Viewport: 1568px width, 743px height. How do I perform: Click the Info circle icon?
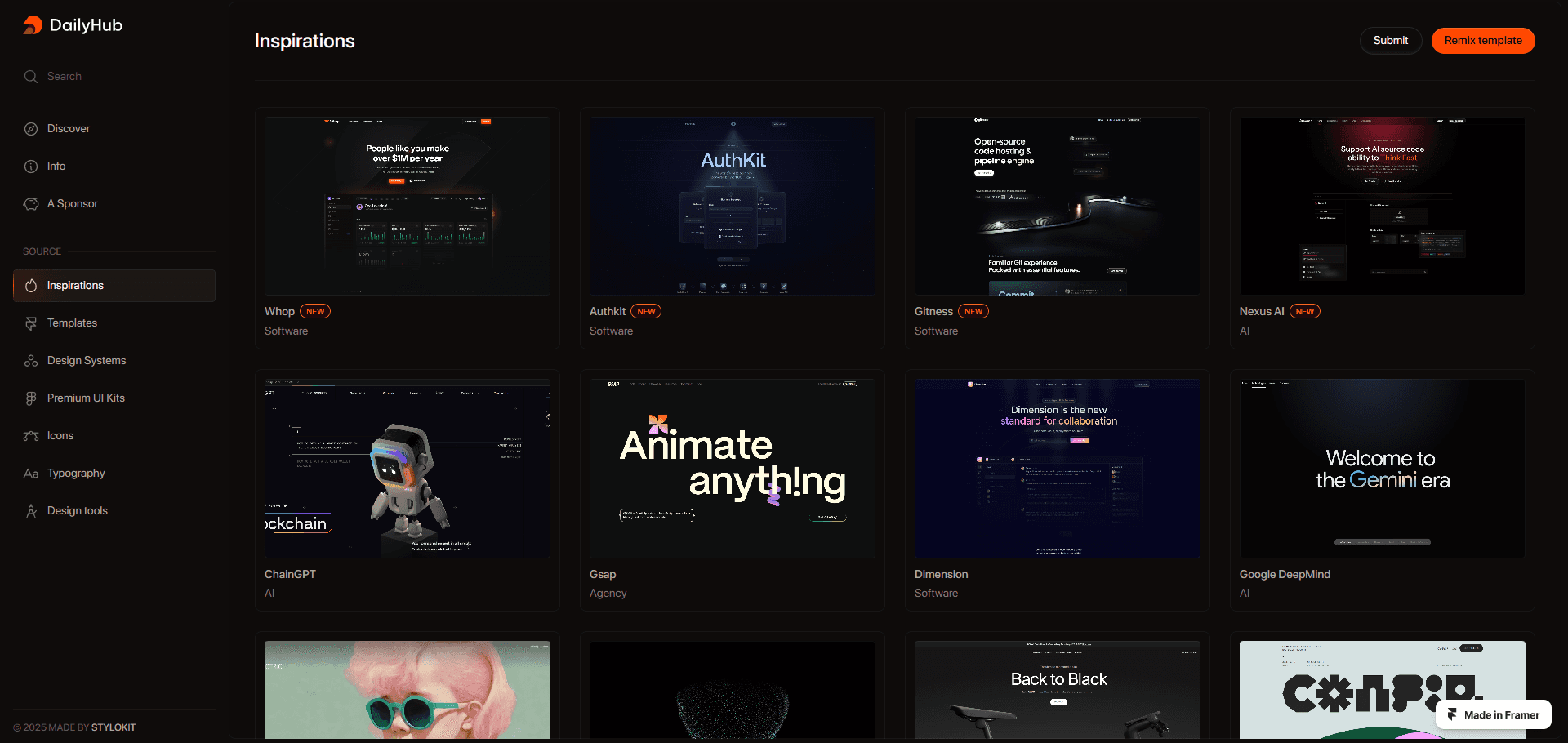point(31,167)
